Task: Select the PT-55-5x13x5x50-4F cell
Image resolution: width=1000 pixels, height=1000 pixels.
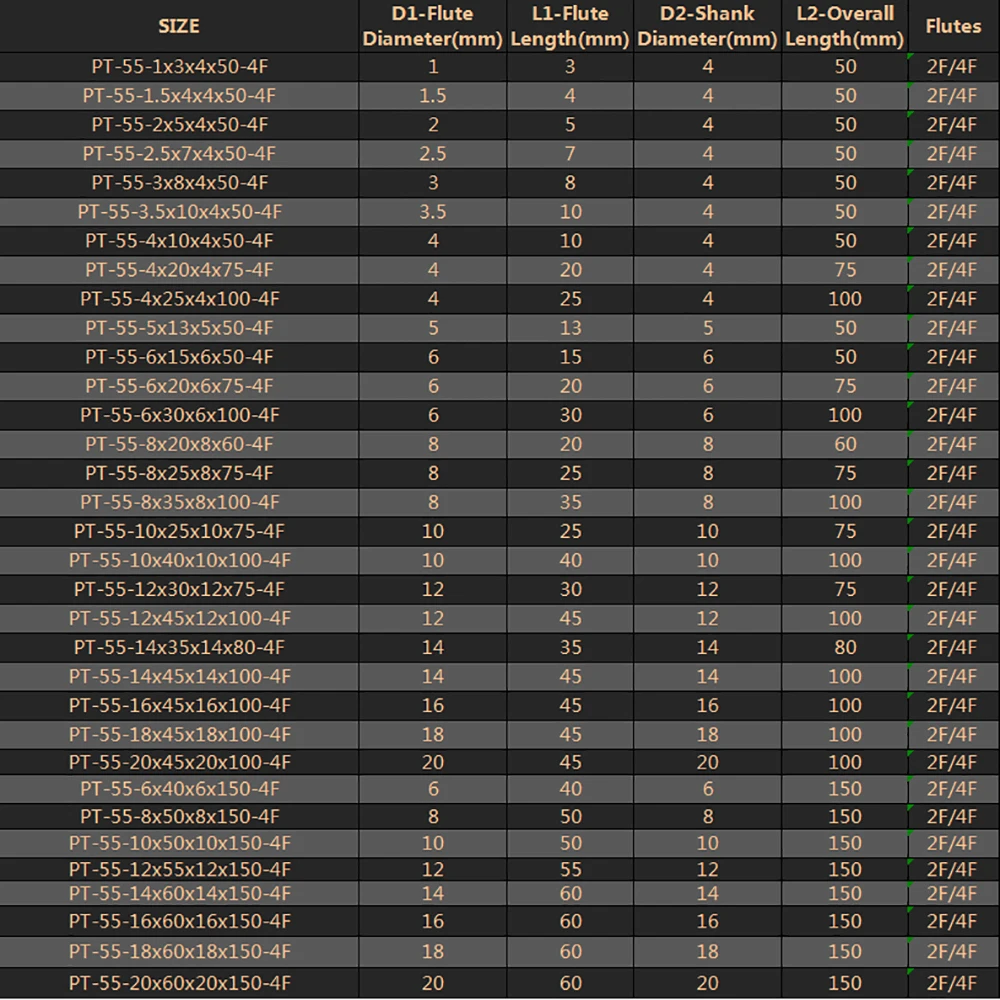Action: [179, 328]
